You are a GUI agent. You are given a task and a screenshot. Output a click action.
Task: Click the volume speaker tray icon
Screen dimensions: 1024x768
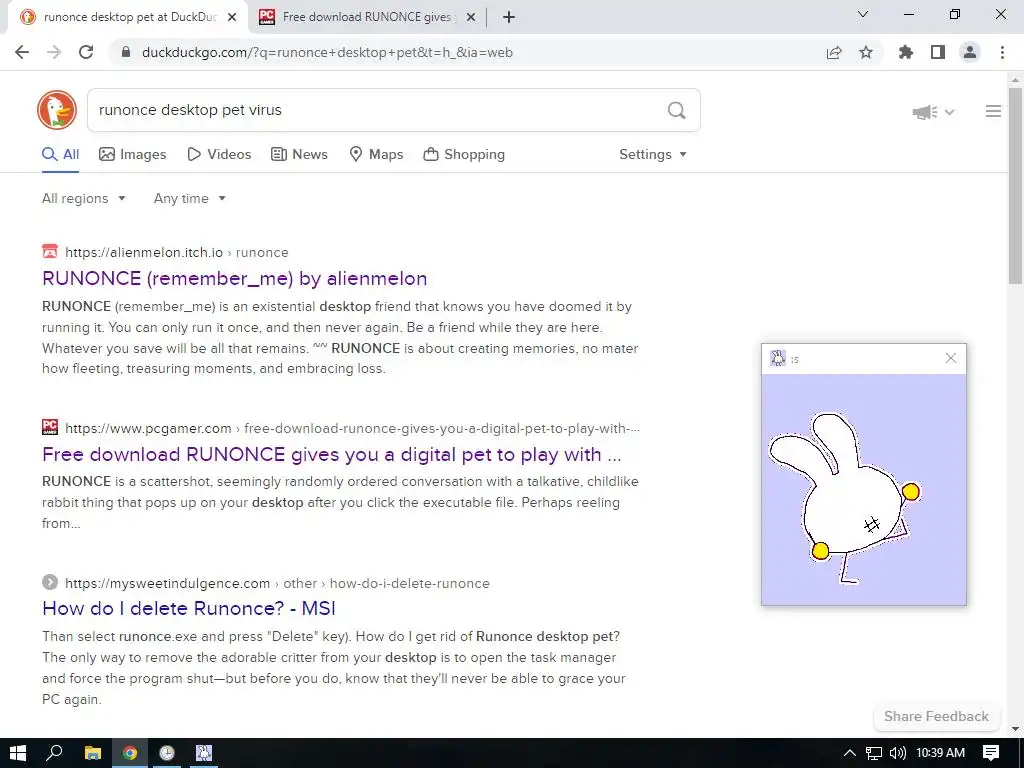(898, 753)
